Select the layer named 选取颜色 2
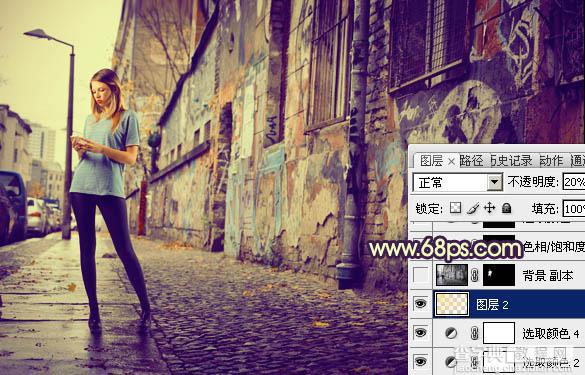 pyautogui.click(x=551, y=362)
